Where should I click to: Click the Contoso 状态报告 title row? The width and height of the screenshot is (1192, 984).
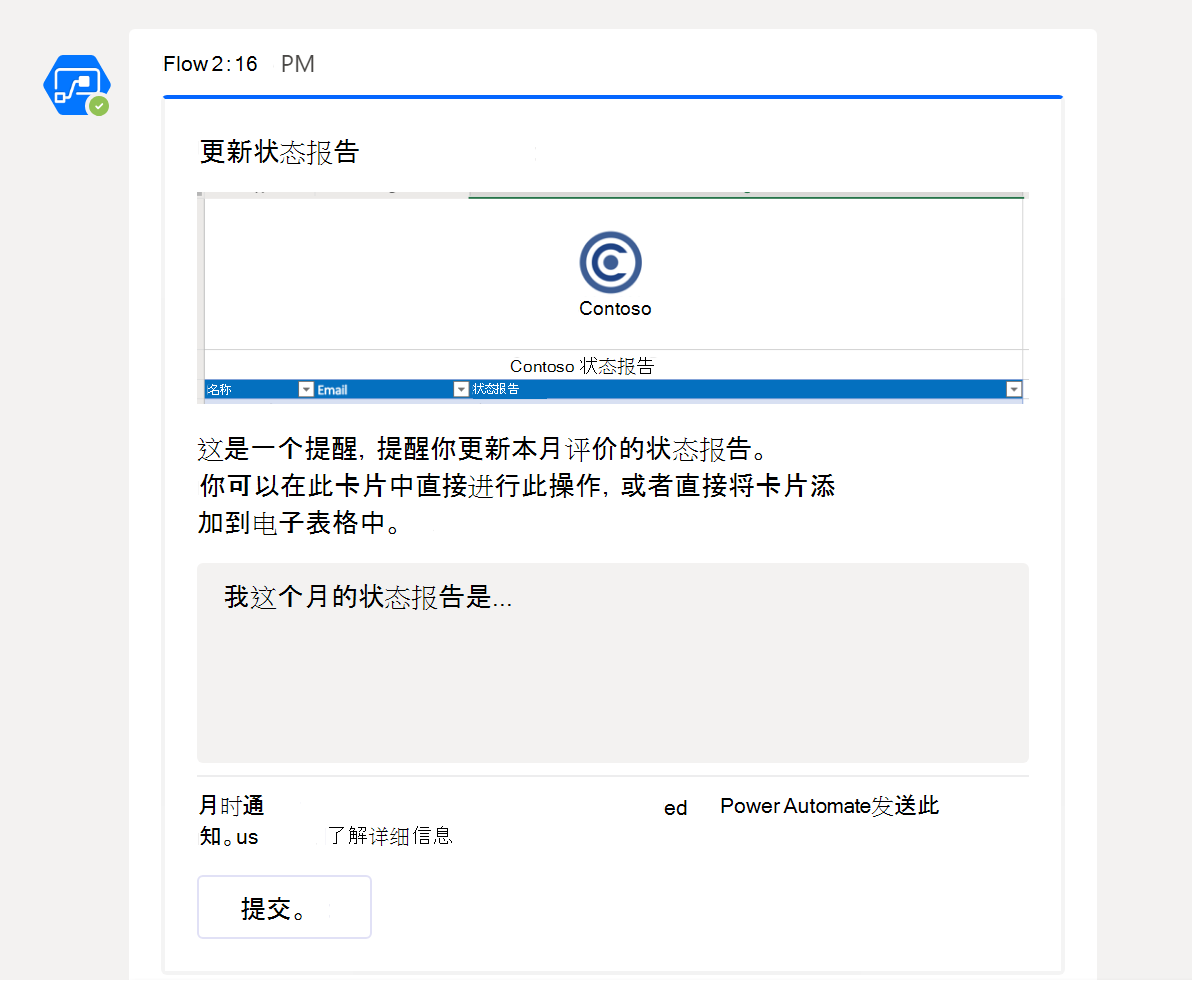click(583, 366)
